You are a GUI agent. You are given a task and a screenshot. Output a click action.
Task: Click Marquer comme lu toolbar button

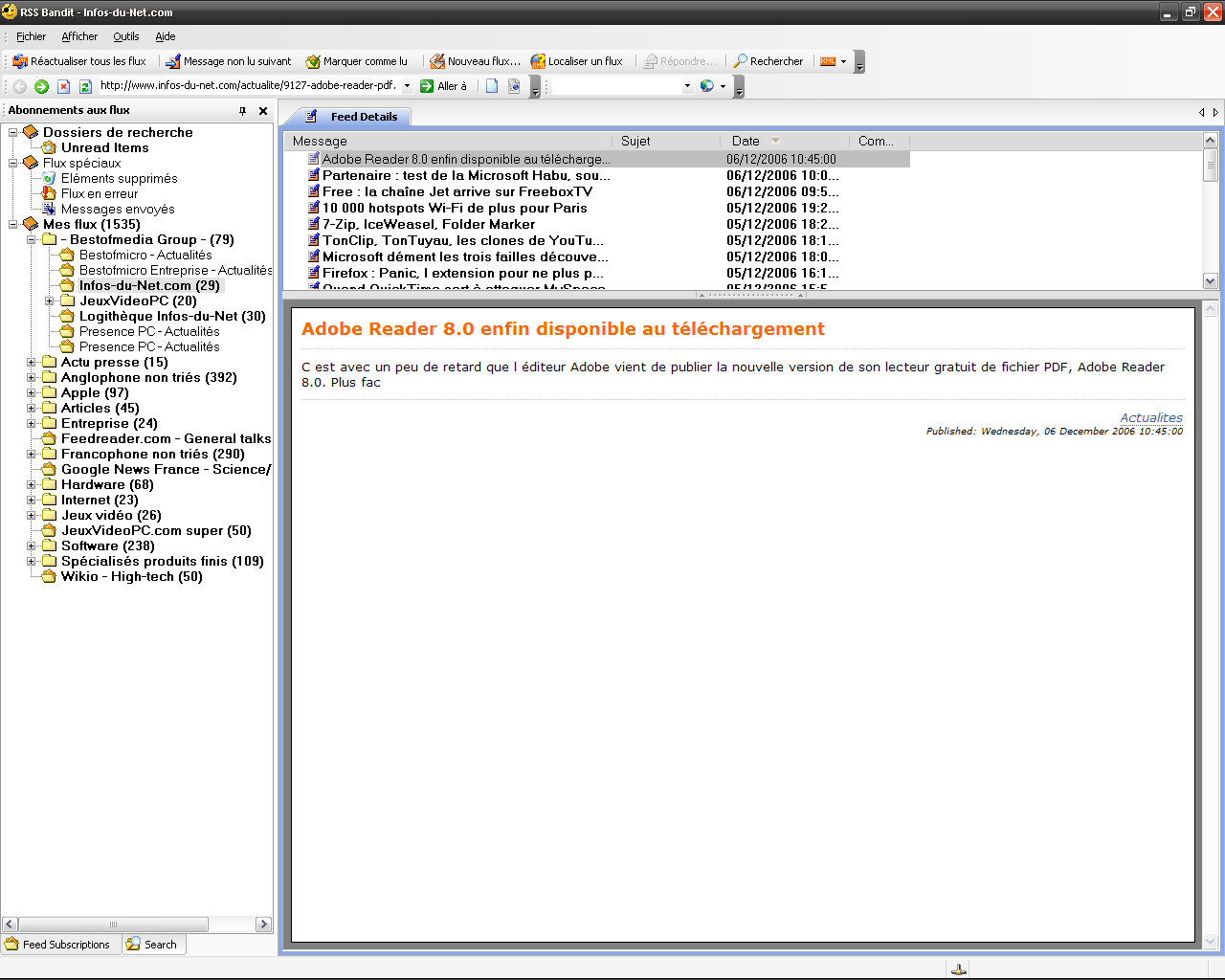tap(357, 61)
